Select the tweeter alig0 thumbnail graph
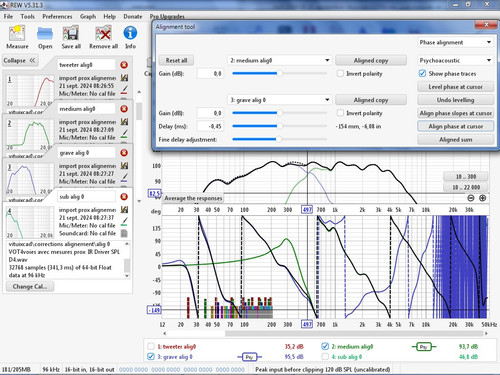This screenshot has height=375, width=500. click(30, 90)
